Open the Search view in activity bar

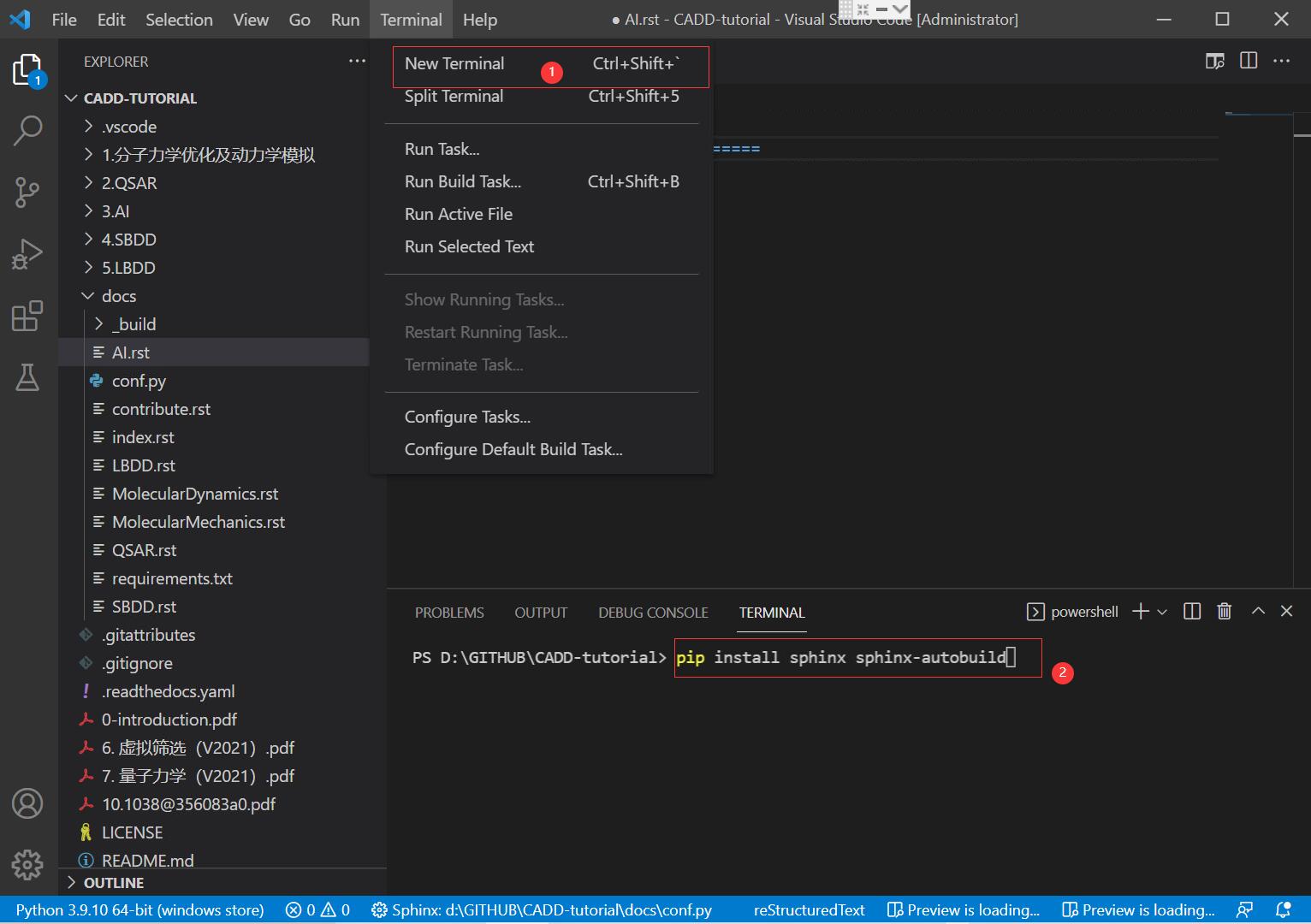27,131
